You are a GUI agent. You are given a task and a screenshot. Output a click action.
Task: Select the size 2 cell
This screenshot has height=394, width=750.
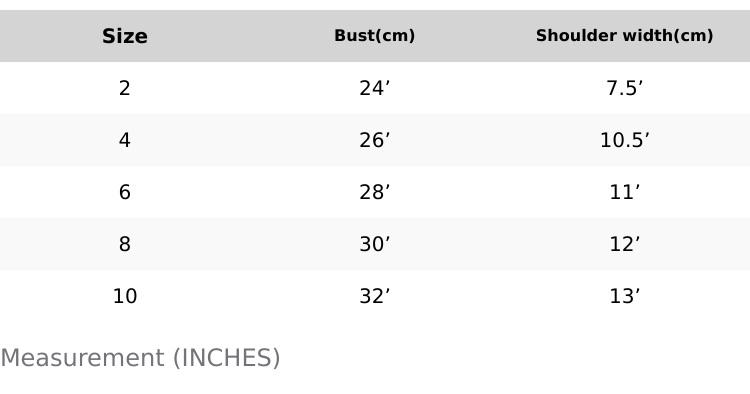pyautogui.click(x=125, y=88)
